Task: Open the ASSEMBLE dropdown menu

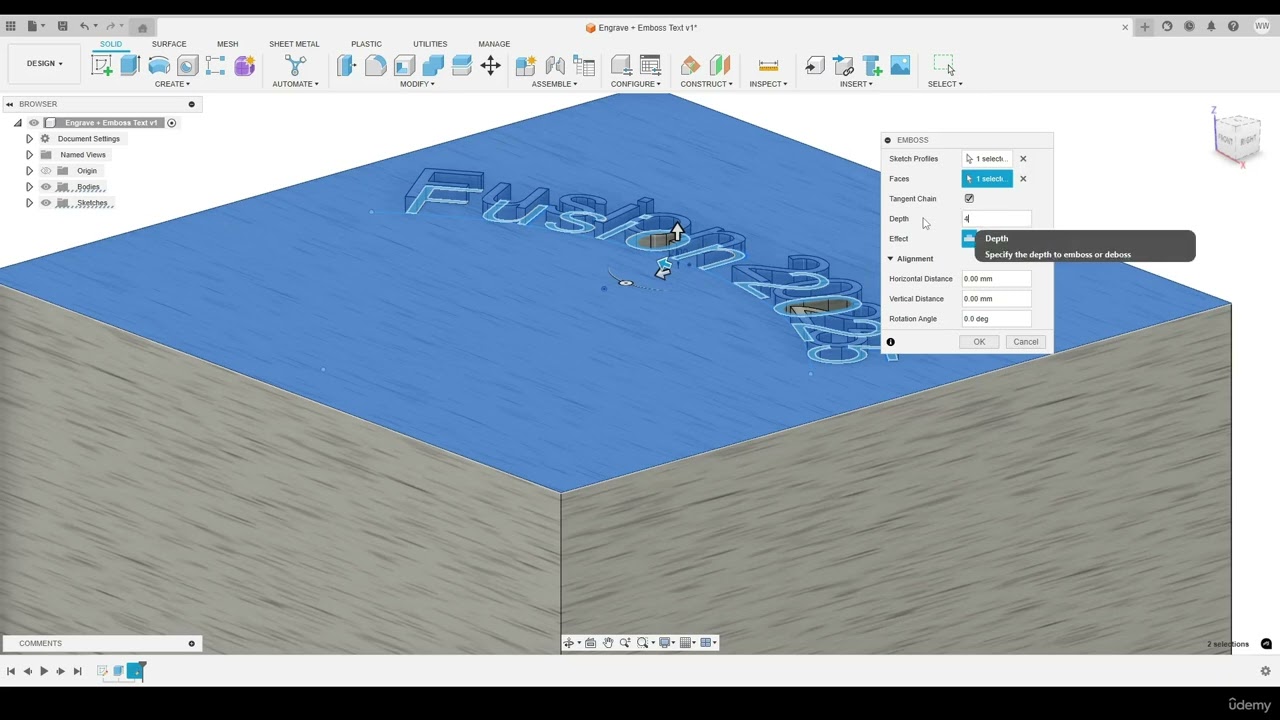Action: pyautogui.click(x=554, y=84)
